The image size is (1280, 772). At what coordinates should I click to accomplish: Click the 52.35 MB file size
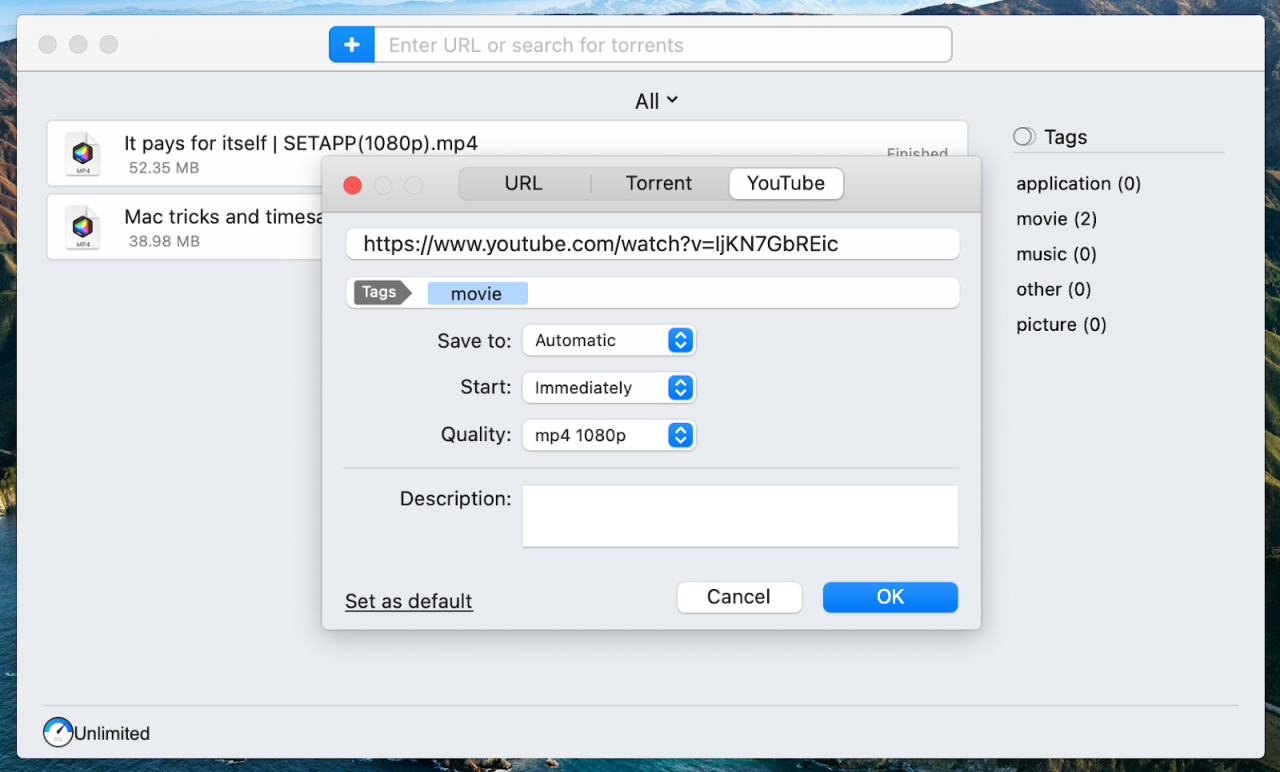pyautogui.click(x=164, y=168)
